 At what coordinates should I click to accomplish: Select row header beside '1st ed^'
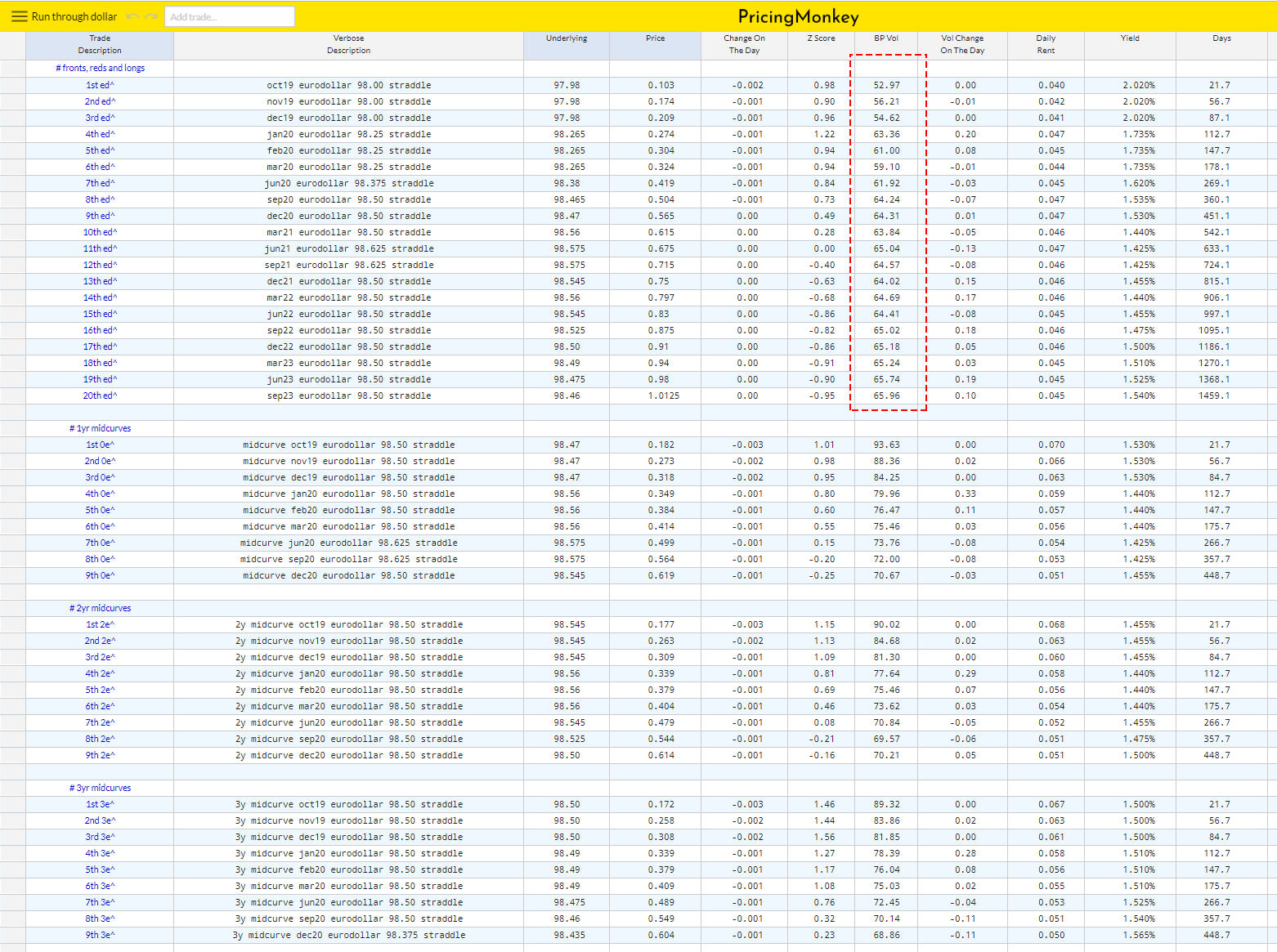(13, 85)
